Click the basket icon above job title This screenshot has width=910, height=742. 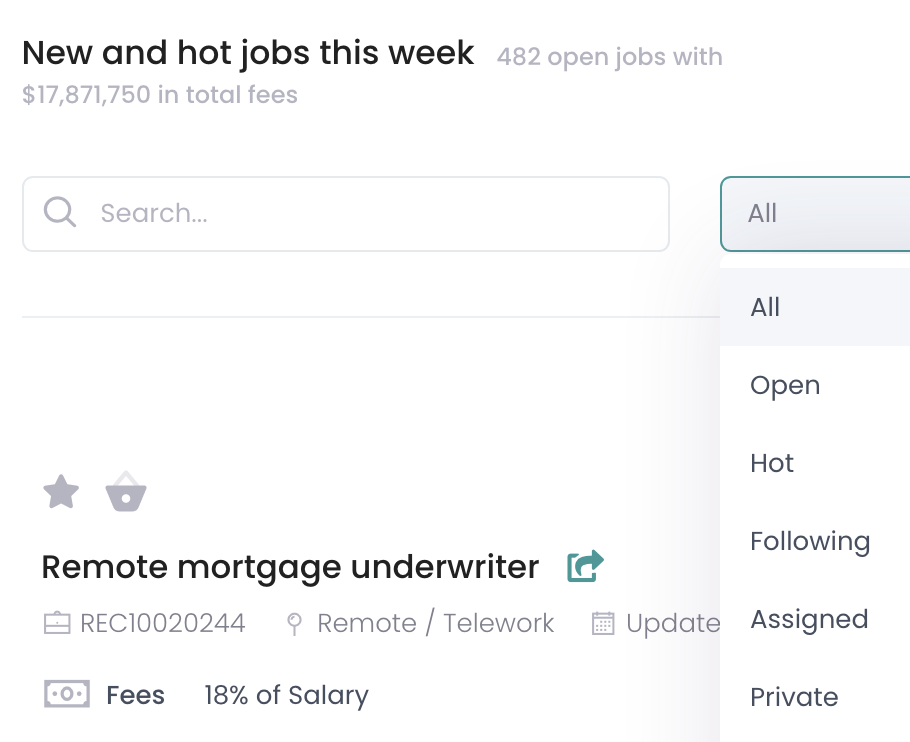(126, 492)
